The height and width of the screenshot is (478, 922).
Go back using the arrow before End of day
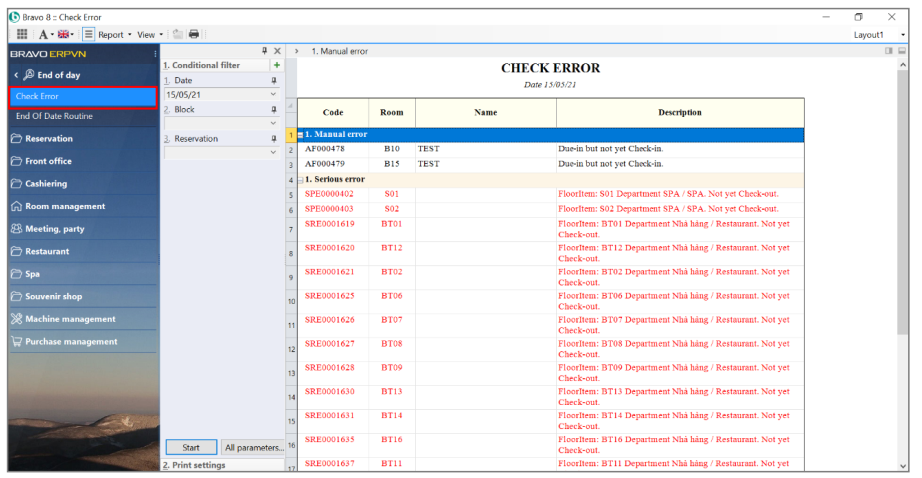click(16, 75)
